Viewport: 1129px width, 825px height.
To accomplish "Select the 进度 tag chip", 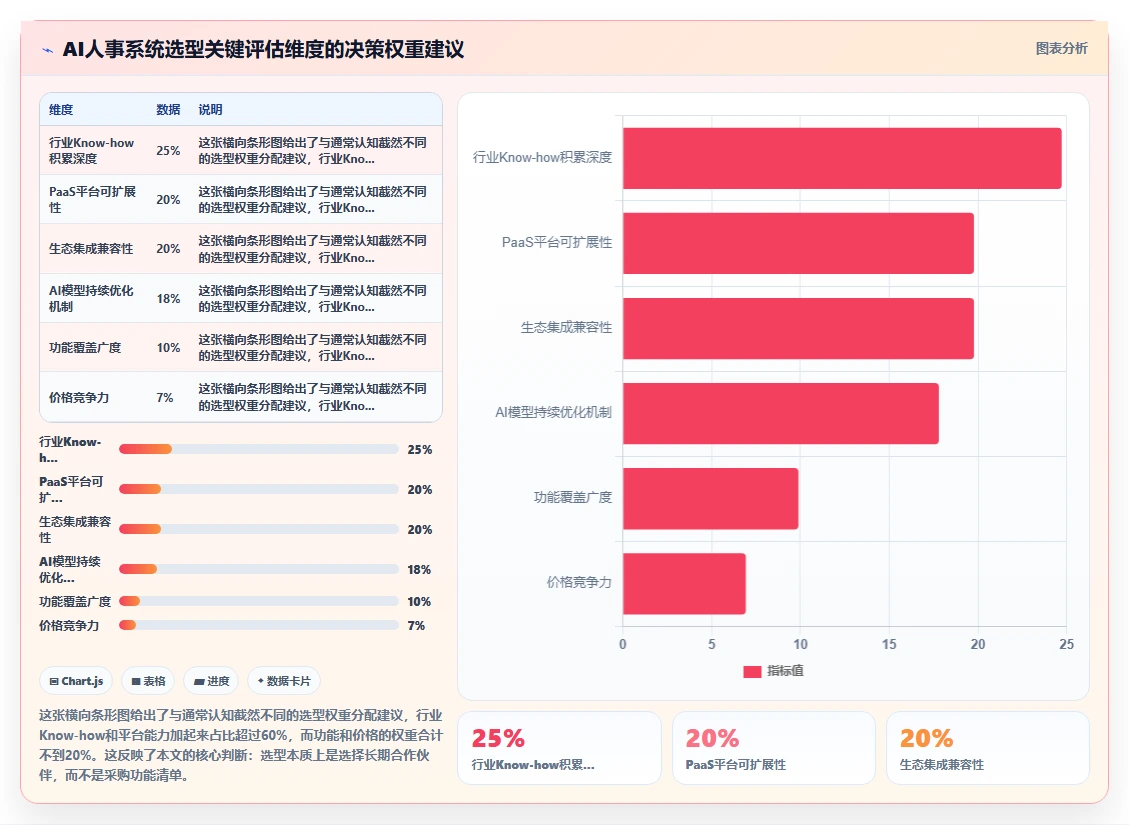I will (x=212, y=681).
